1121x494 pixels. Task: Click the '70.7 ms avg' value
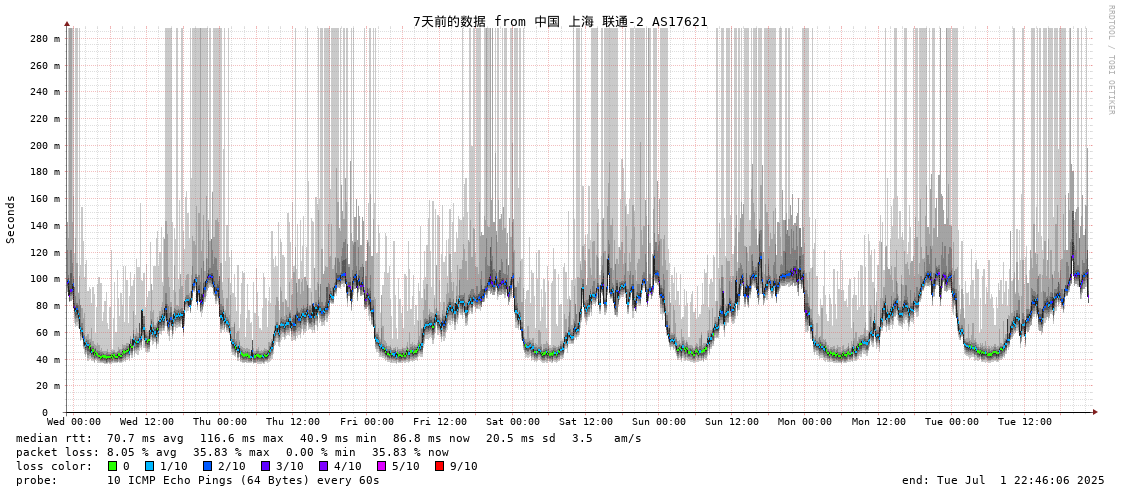click(145, 438)
